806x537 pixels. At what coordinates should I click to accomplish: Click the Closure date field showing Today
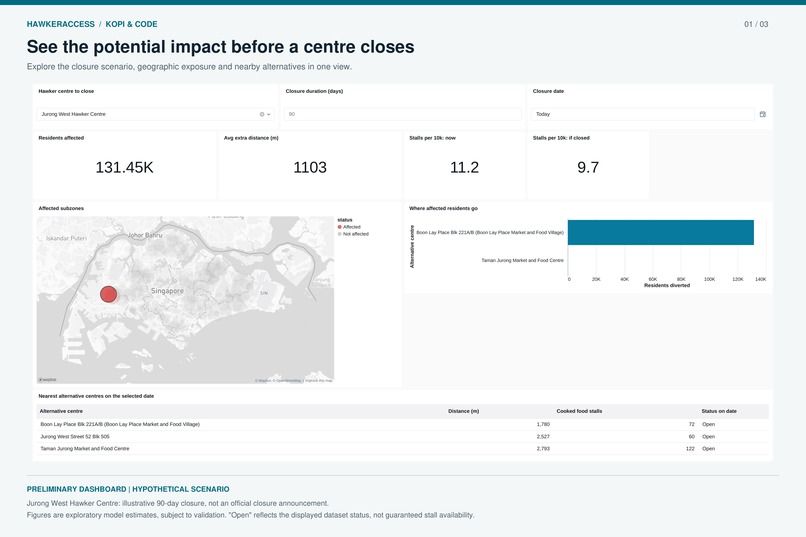643,114
